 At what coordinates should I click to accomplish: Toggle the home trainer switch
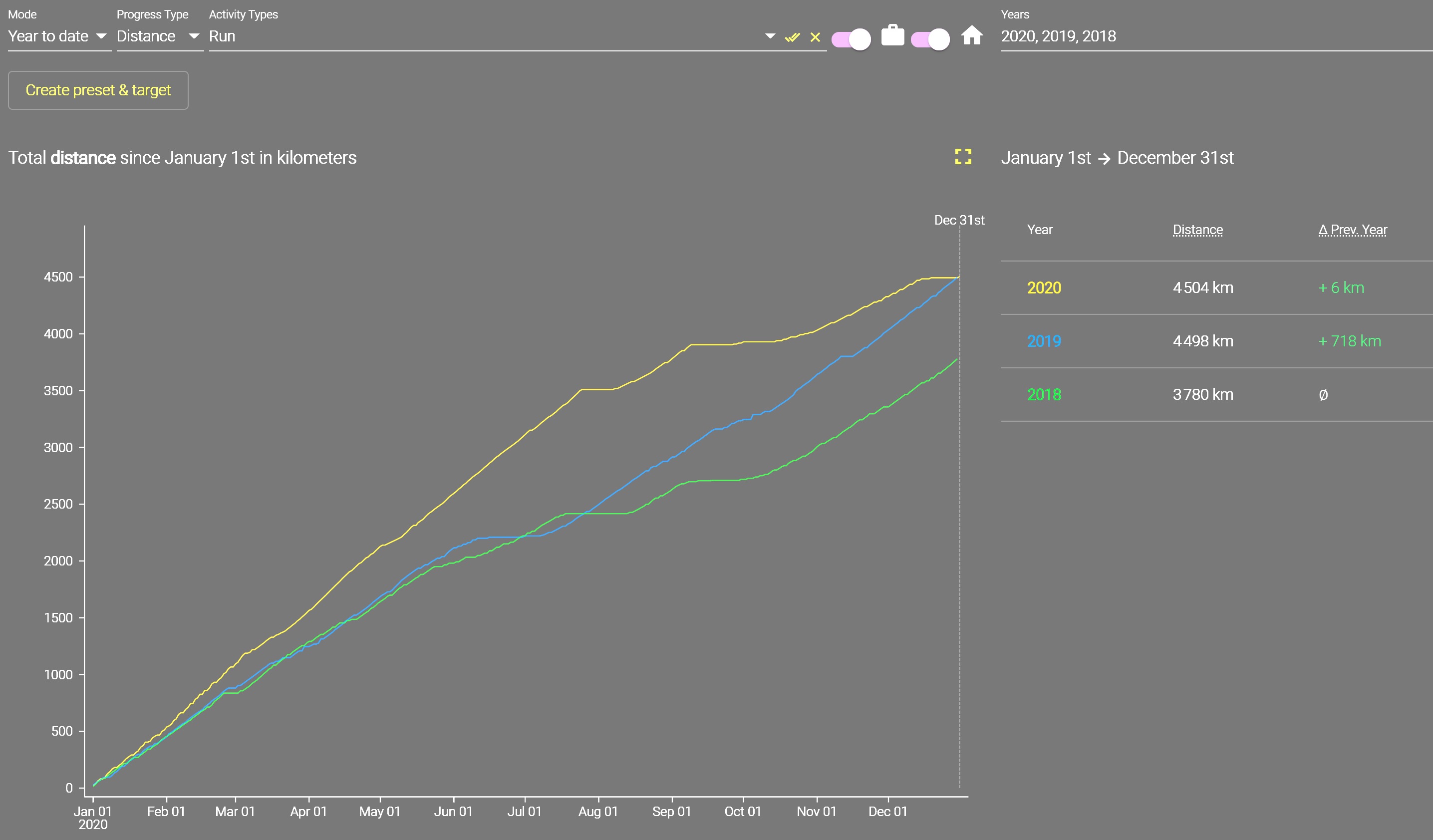[930, 39]
